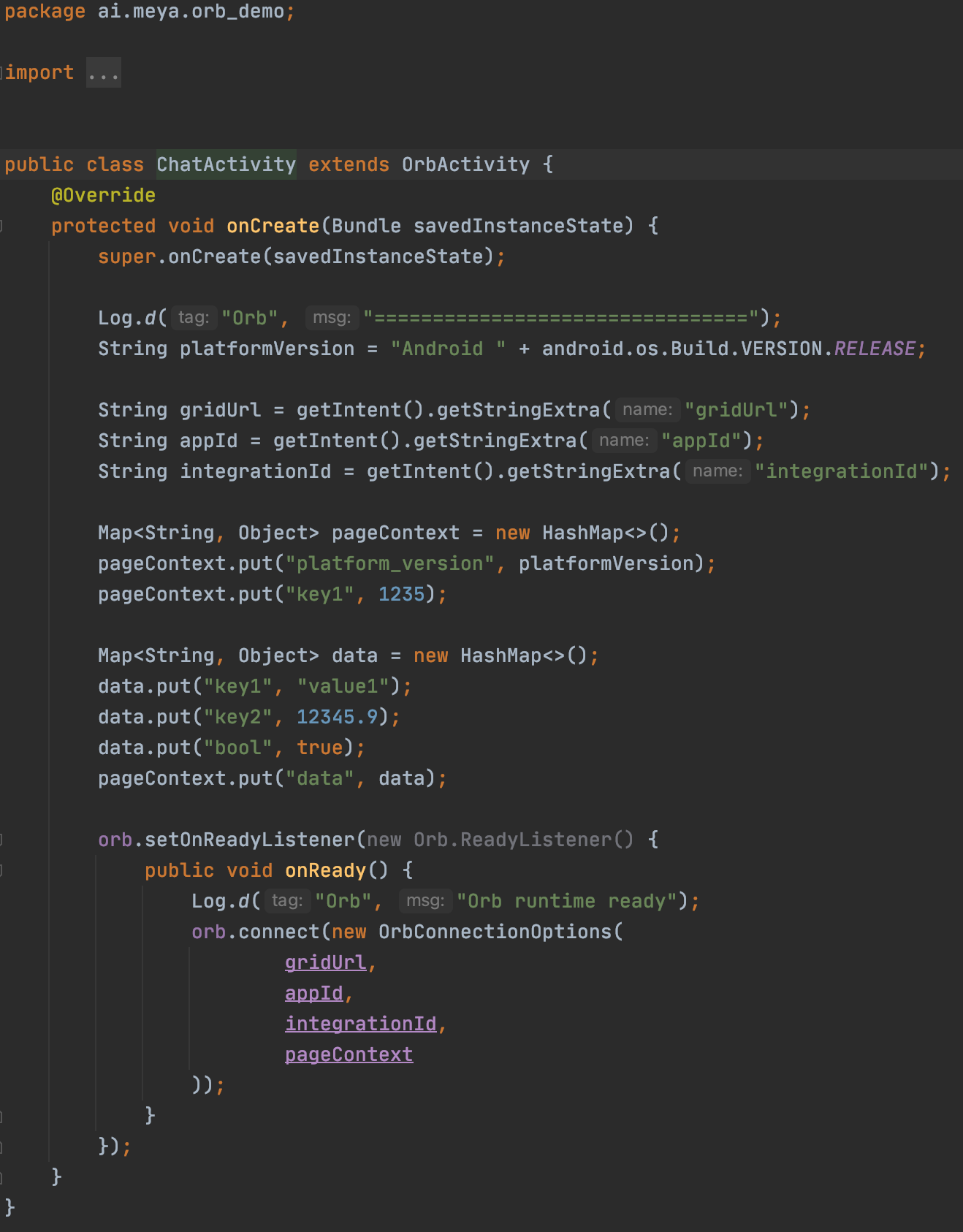Viewport: 963px width, 1232px height.
Task: Click onCreate in the protected void declaration
Action: pos(273,226)
